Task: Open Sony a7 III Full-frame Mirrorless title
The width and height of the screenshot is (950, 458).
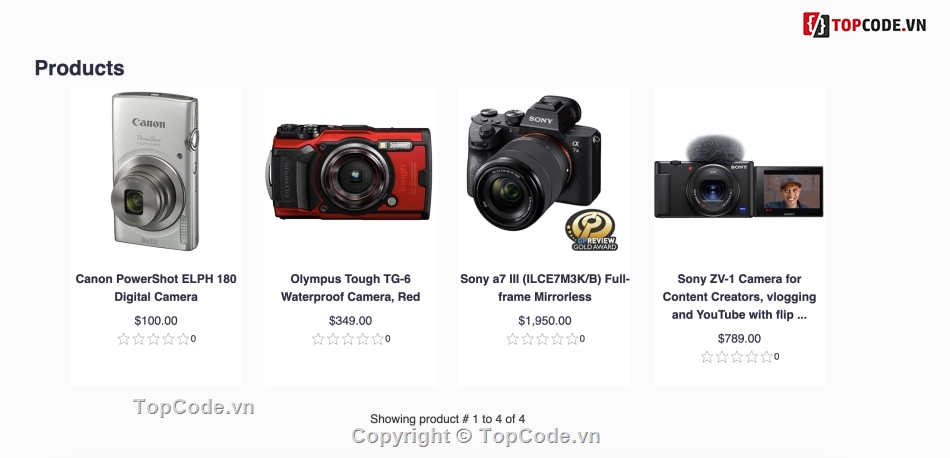Action: tap(545, 288)
